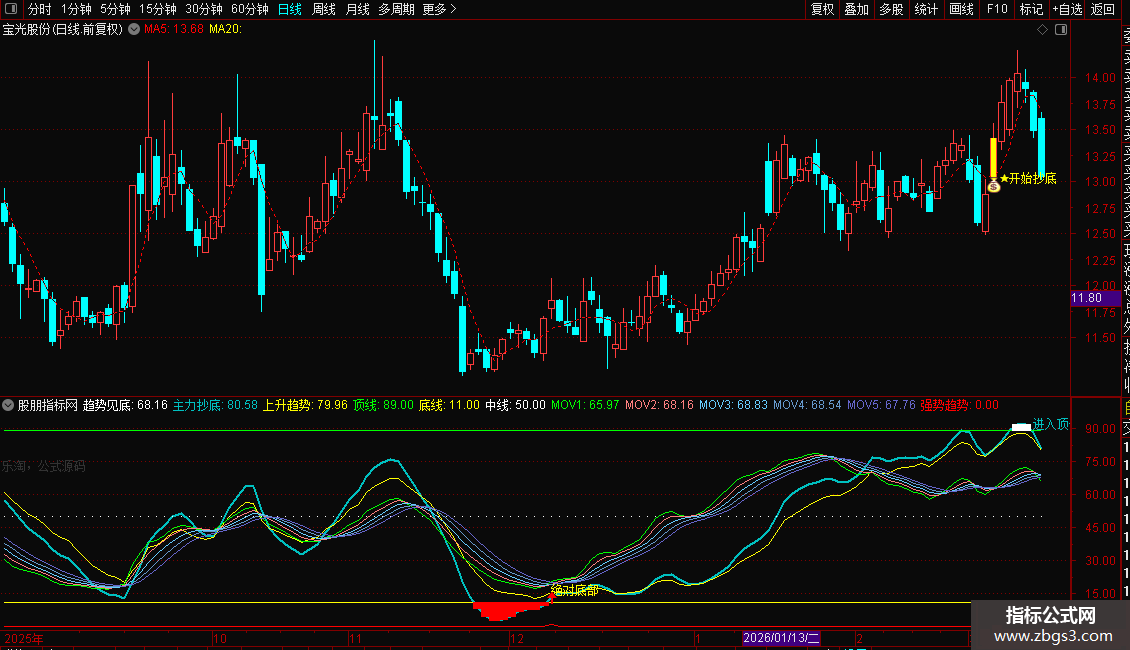Click the right panel toggle icon

(x=1061, y=30)
